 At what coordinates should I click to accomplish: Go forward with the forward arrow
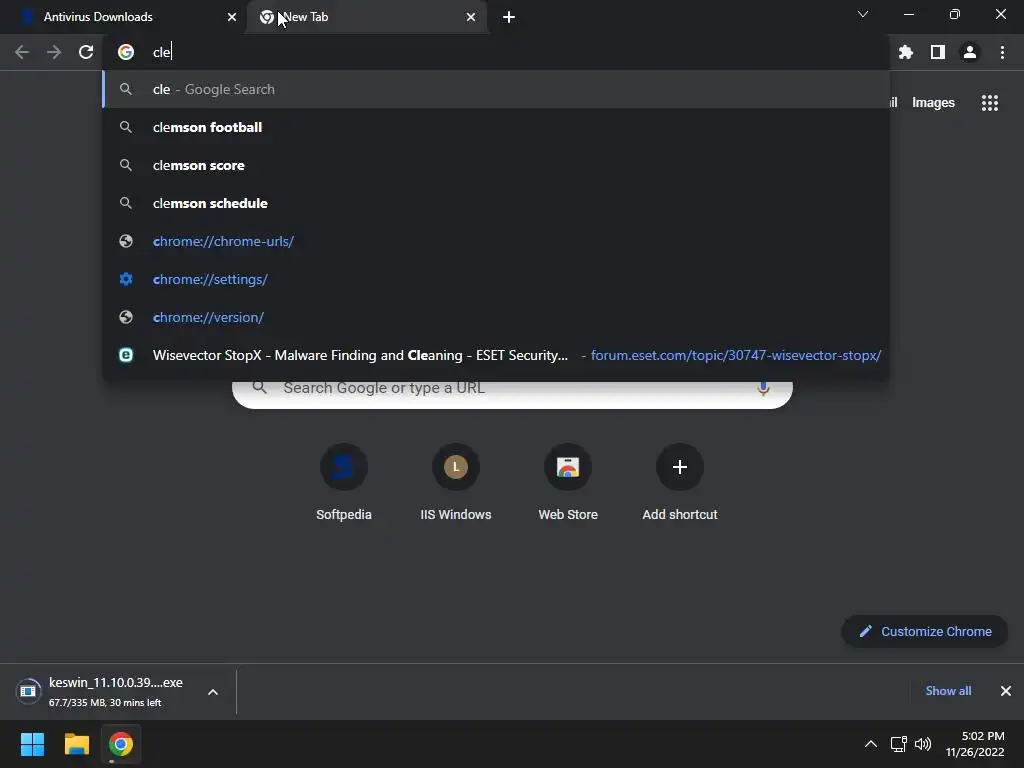click(x=54, y=52)
